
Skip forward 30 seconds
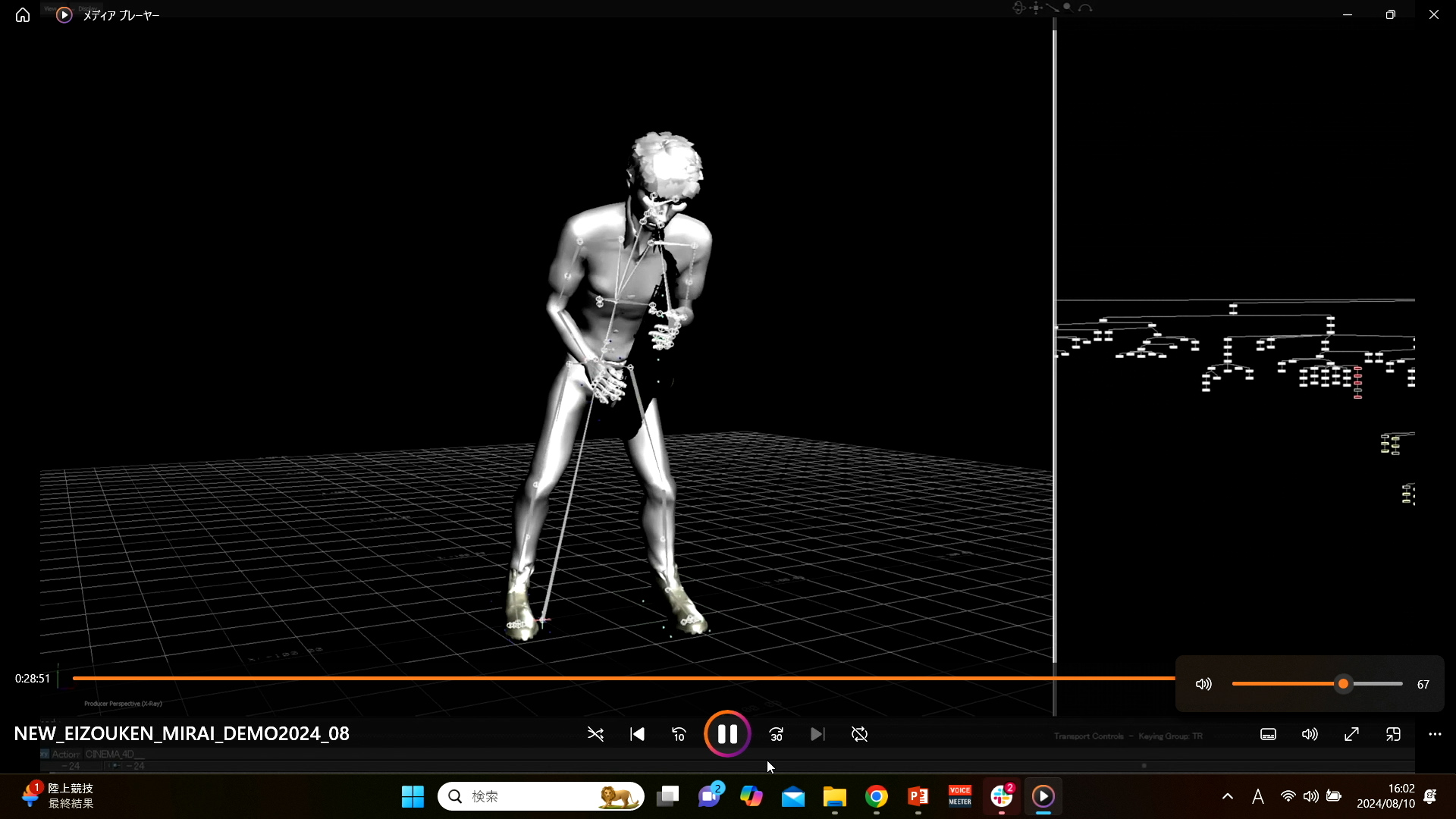coord(776,734)
